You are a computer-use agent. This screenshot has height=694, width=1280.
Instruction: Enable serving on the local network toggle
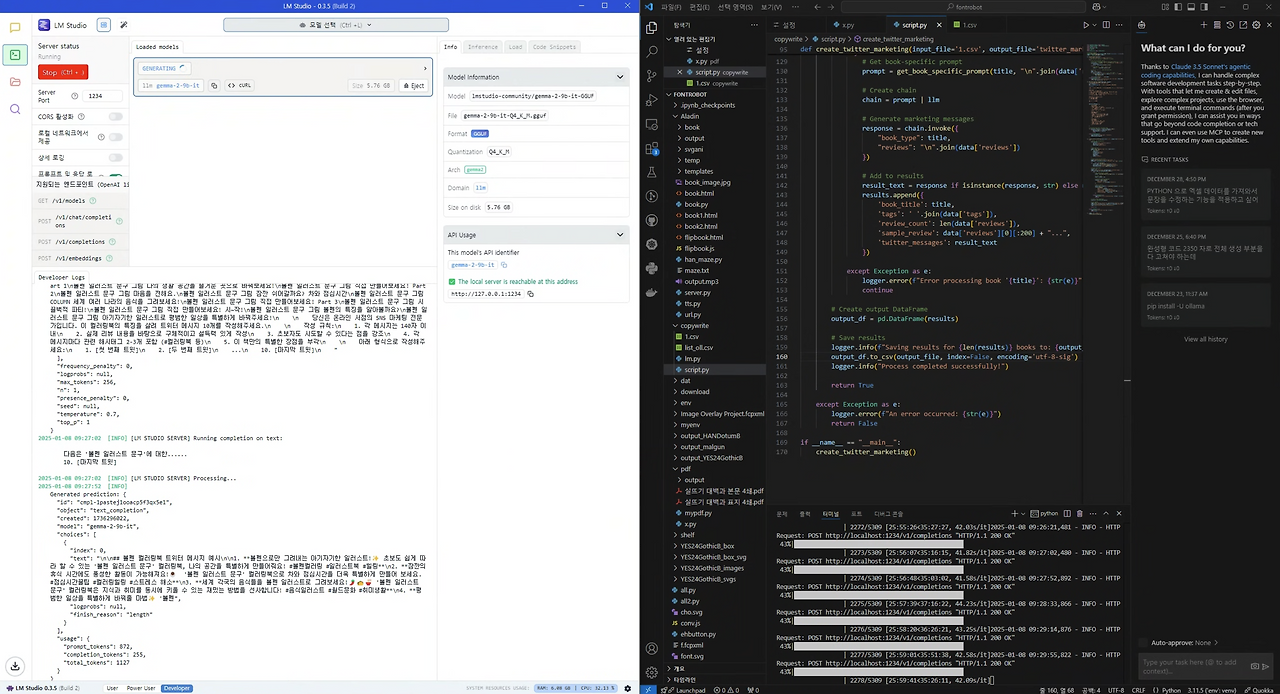(x=116, y=137)
